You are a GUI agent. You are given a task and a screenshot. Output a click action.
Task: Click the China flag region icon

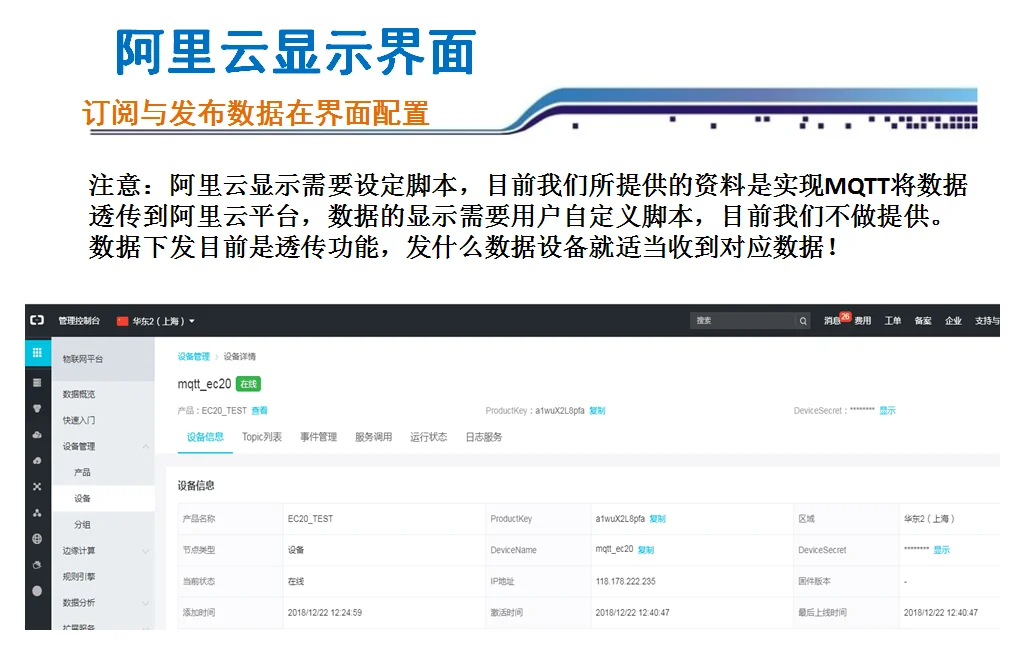coord(122,320)
